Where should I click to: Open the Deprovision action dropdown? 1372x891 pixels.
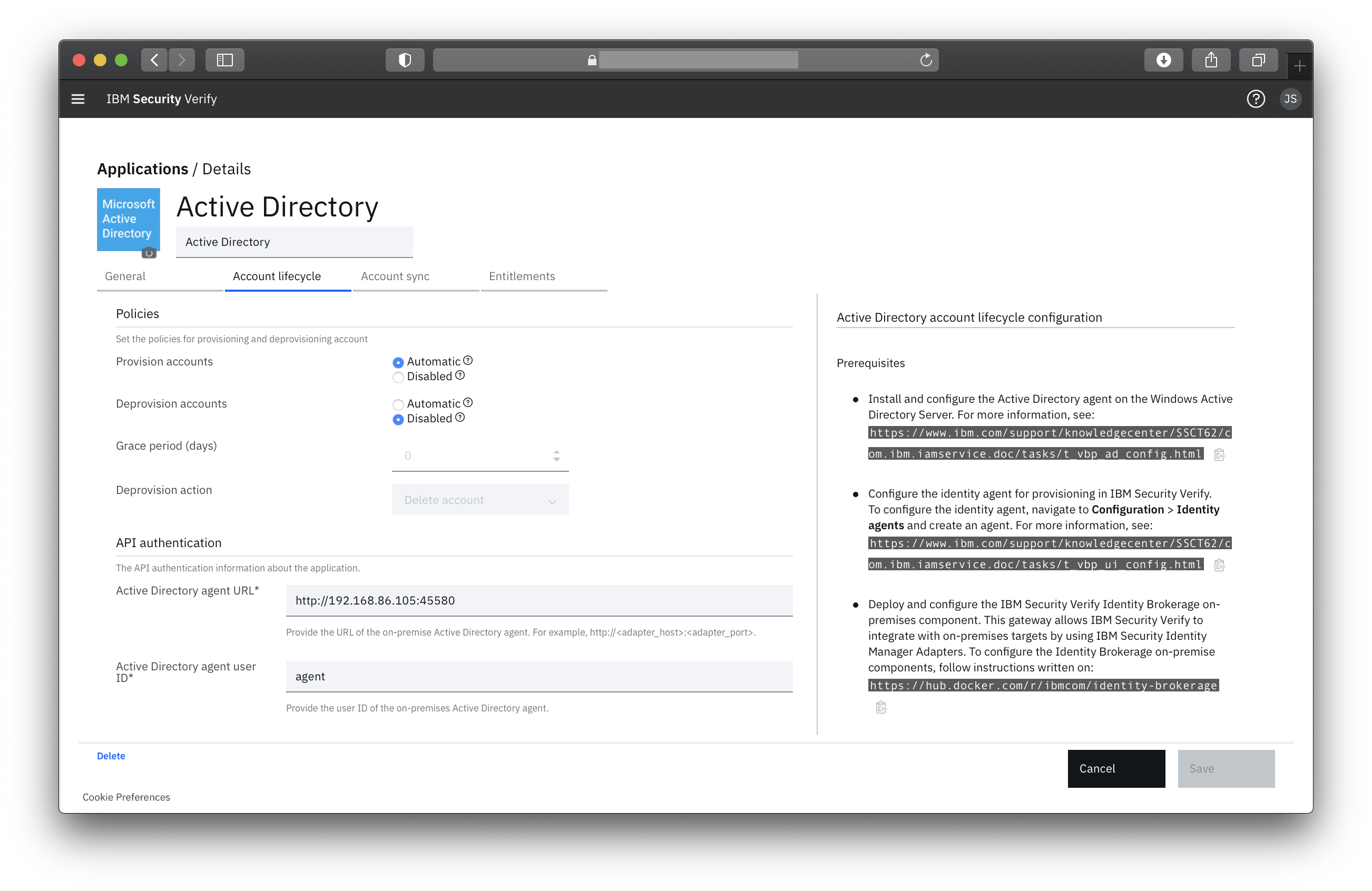tap(479, 500)
